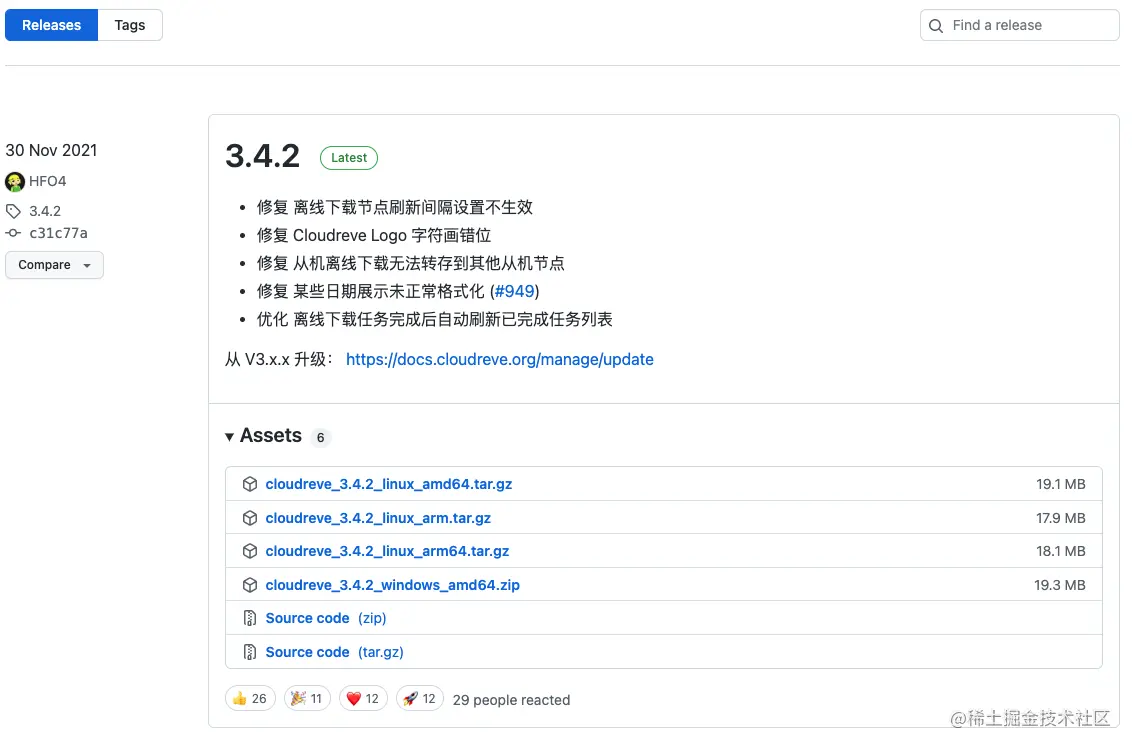Collapse the Assets section

[264, 436]
